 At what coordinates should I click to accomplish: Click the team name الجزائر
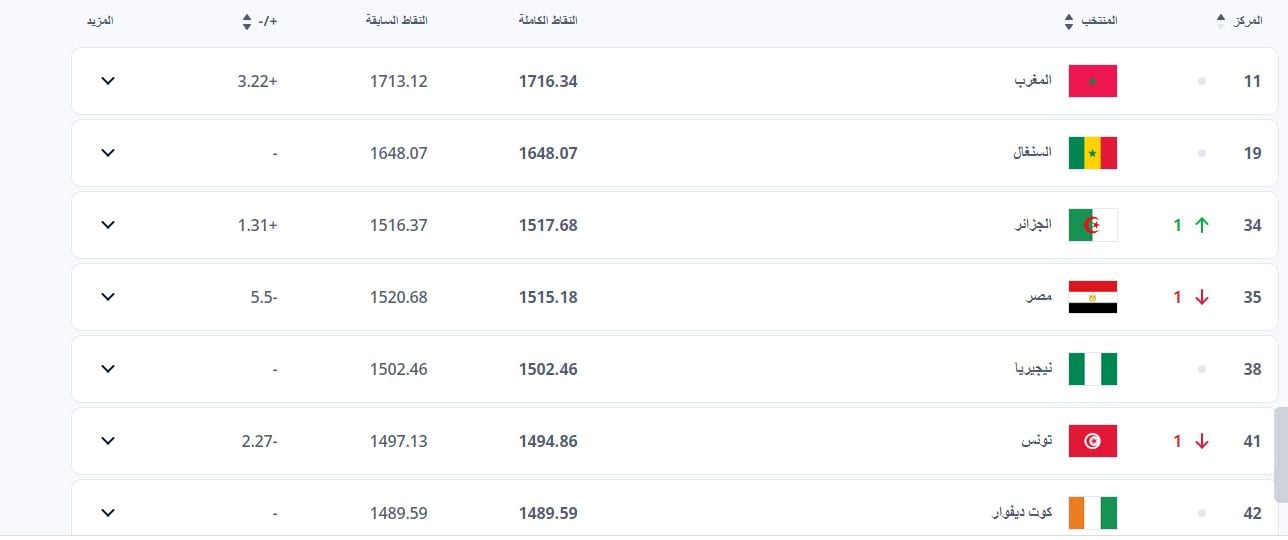(x=1032, y=225)
